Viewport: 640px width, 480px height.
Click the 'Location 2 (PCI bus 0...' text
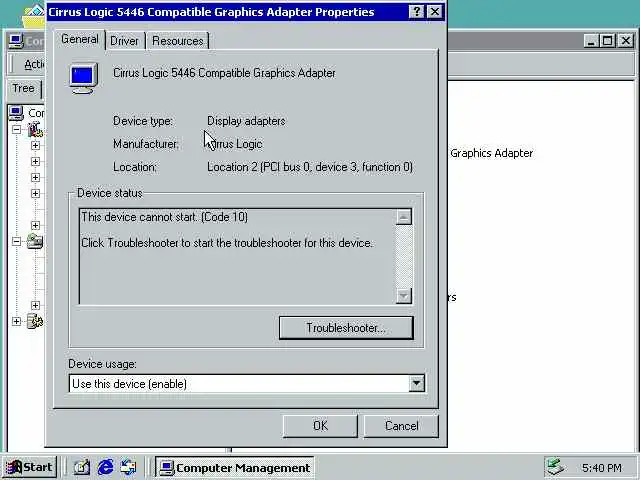310,167
